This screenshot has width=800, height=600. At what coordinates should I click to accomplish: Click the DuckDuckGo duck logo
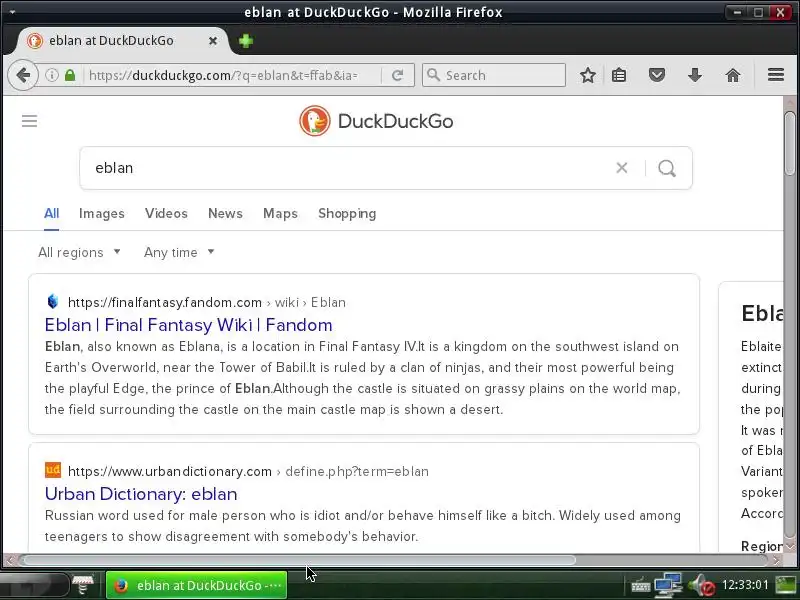314,121
